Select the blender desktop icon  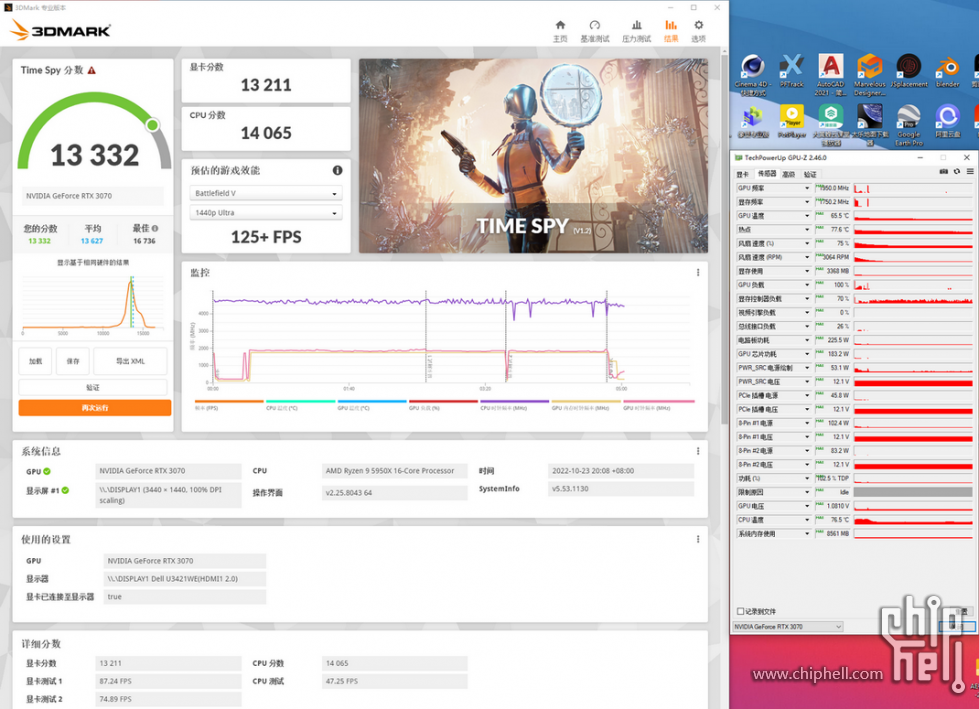pos(947,71)
